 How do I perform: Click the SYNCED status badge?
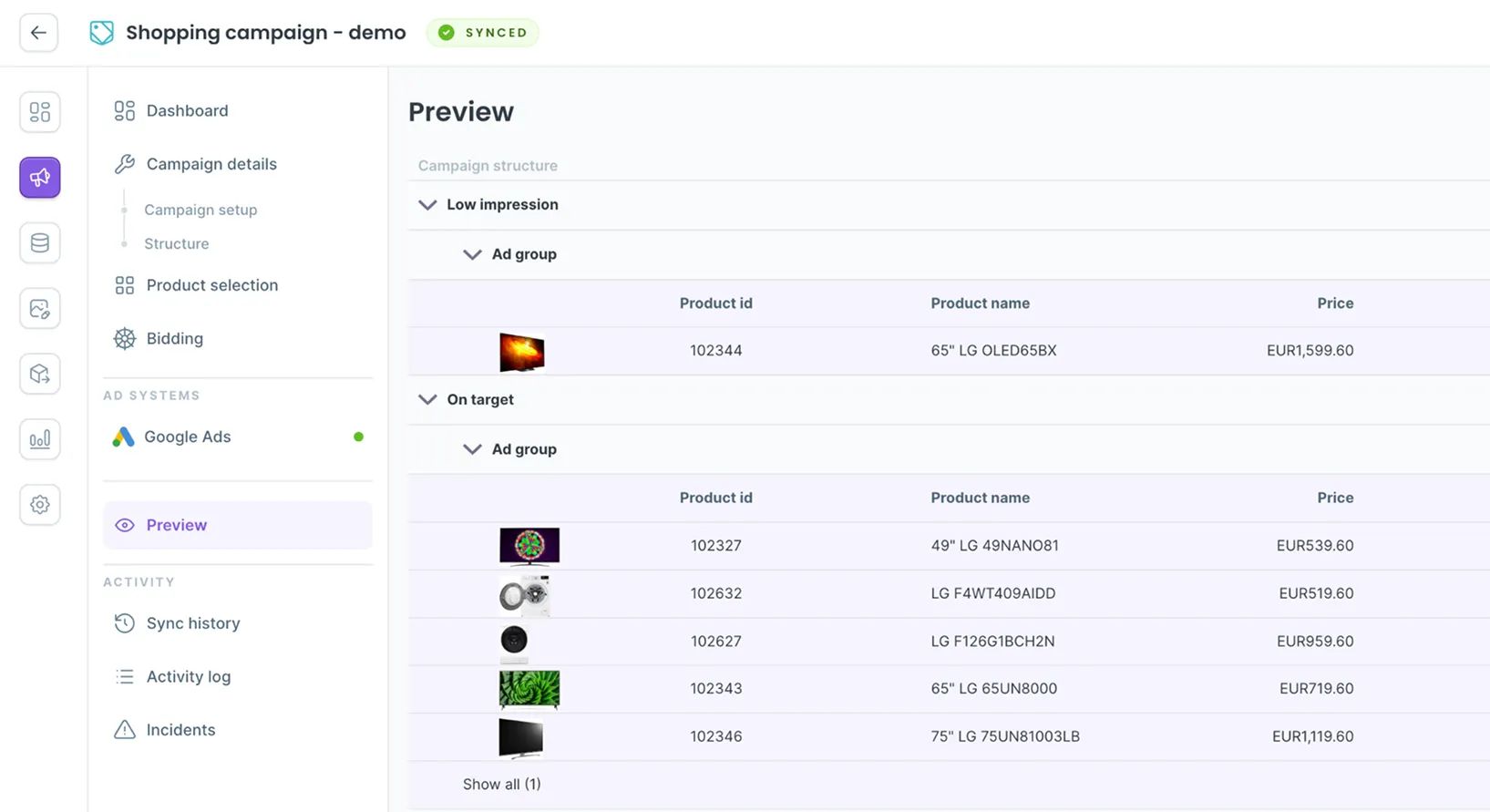tap(483, 33)
